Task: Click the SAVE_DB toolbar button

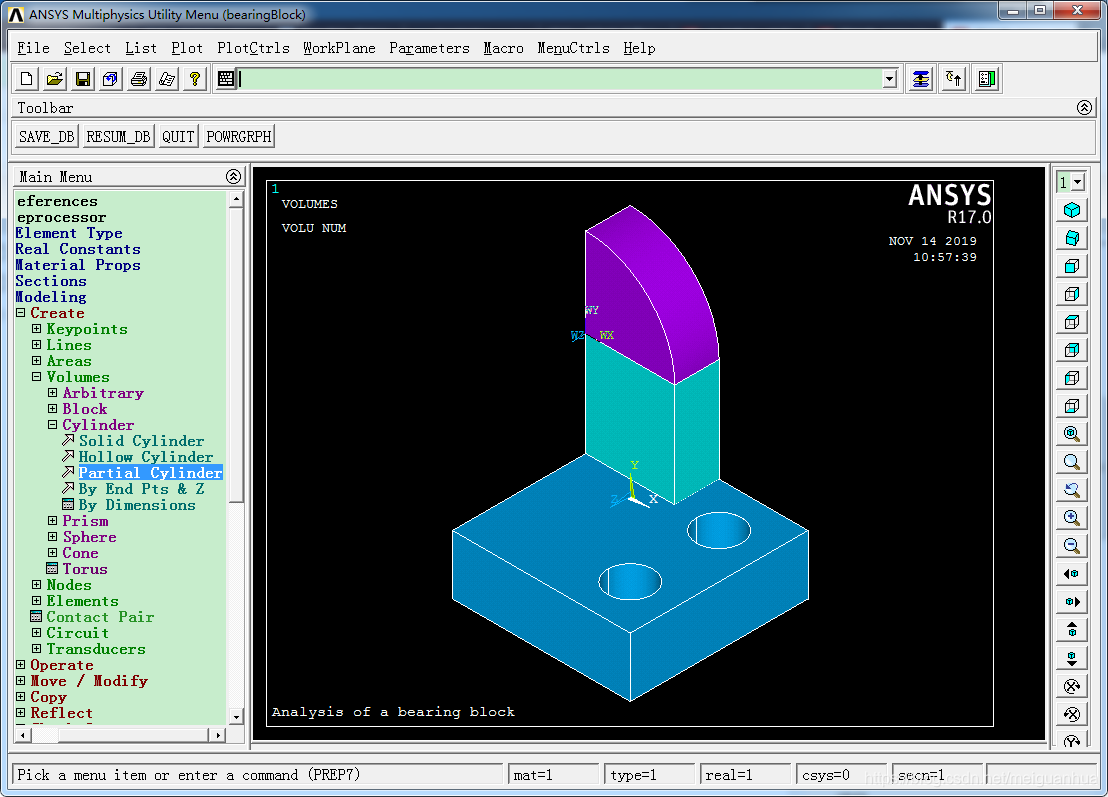Action: tap(47, 136)
